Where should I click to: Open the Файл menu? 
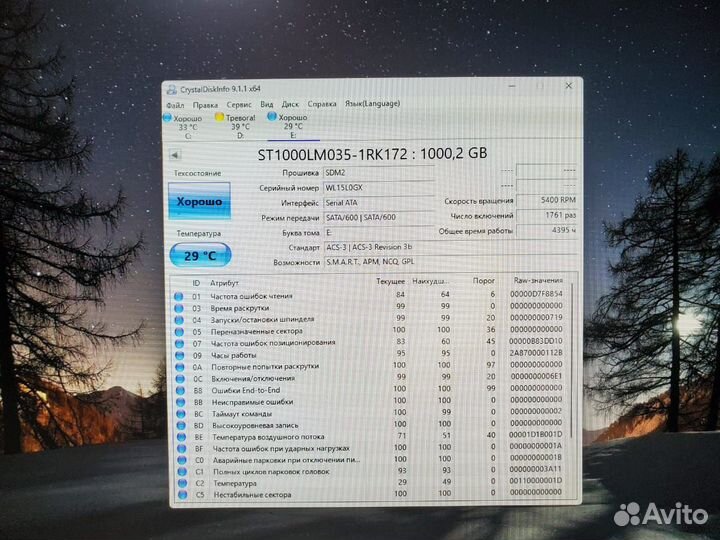pyautogui.click(x=175, y=105)
